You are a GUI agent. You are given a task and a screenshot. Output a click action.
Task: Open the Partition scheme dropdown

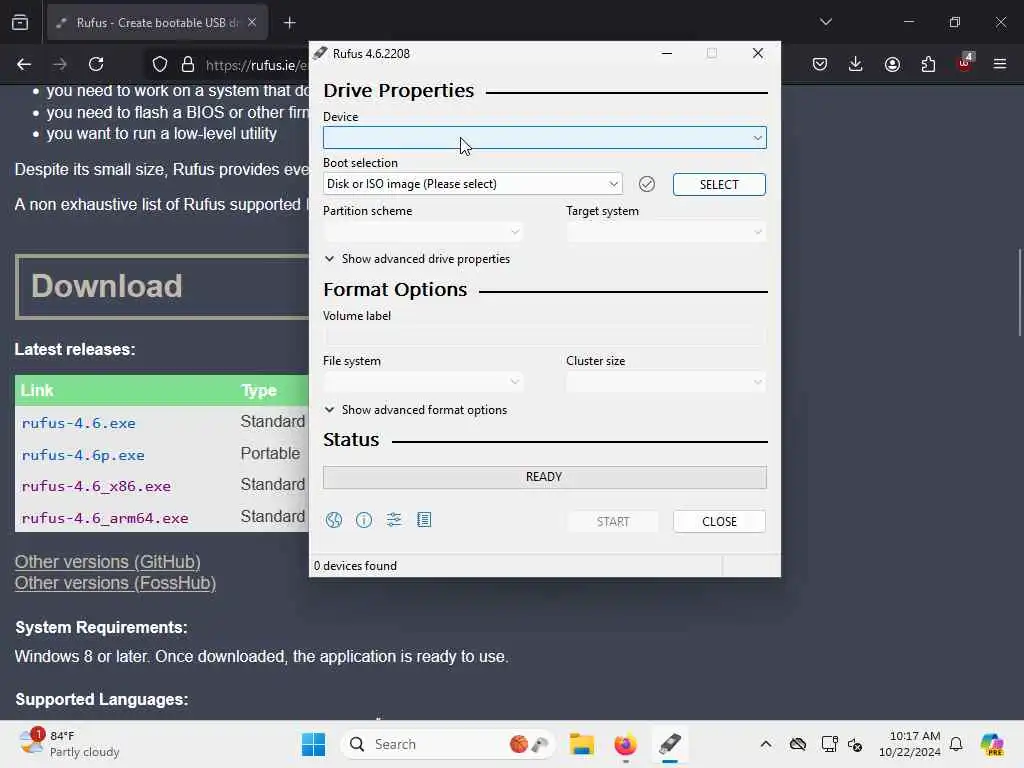pyautogui.click(x=423, y=232)
